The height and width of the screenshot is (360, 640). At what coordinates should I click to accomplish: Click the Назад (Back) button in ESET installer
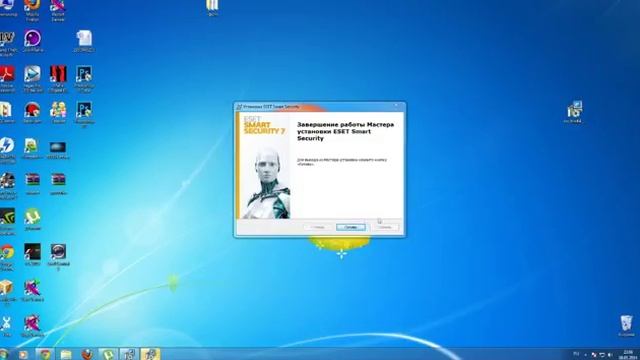click(x=318, y=227)
